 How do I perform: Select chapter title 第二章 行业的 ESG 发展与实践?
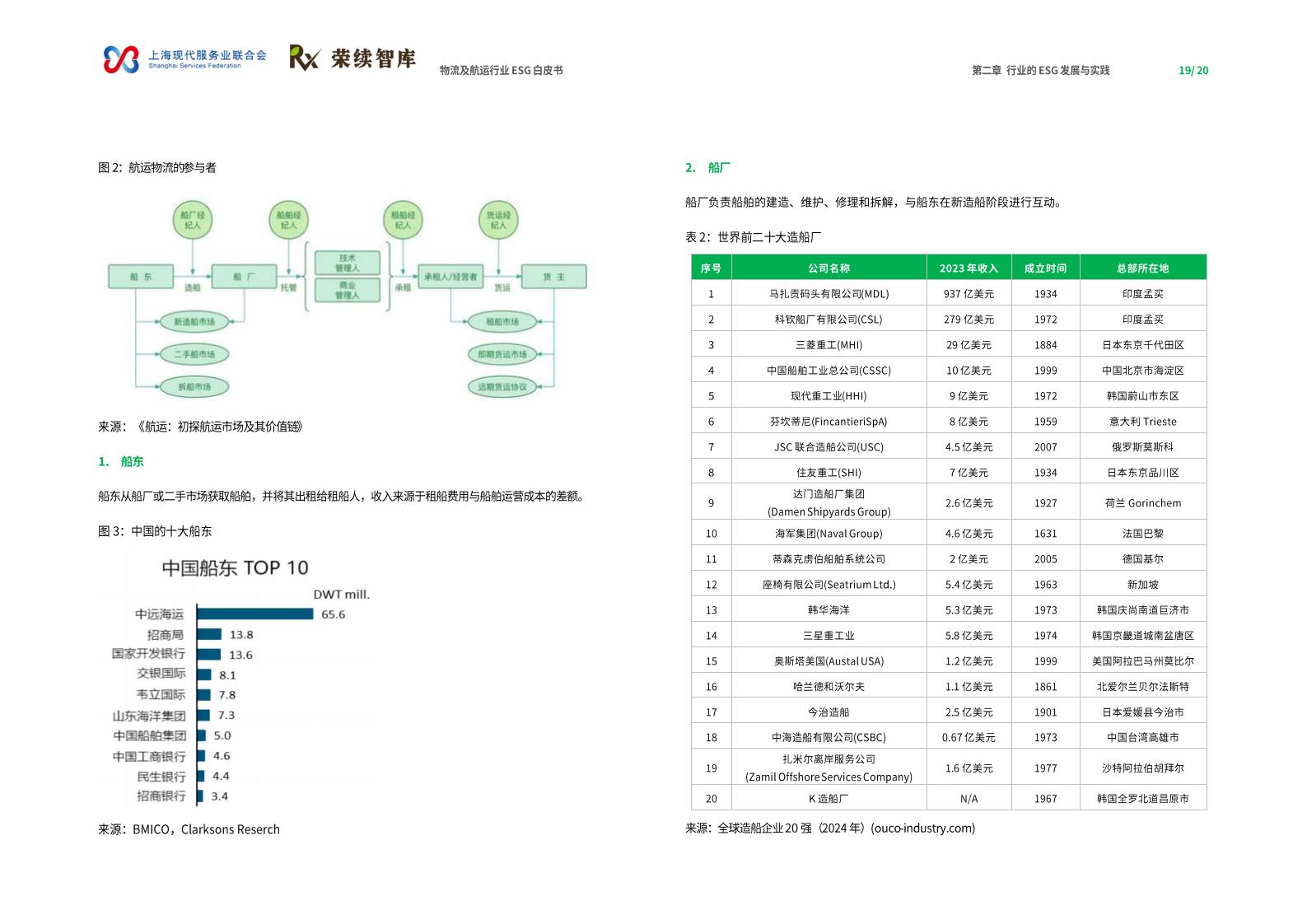1041,71
